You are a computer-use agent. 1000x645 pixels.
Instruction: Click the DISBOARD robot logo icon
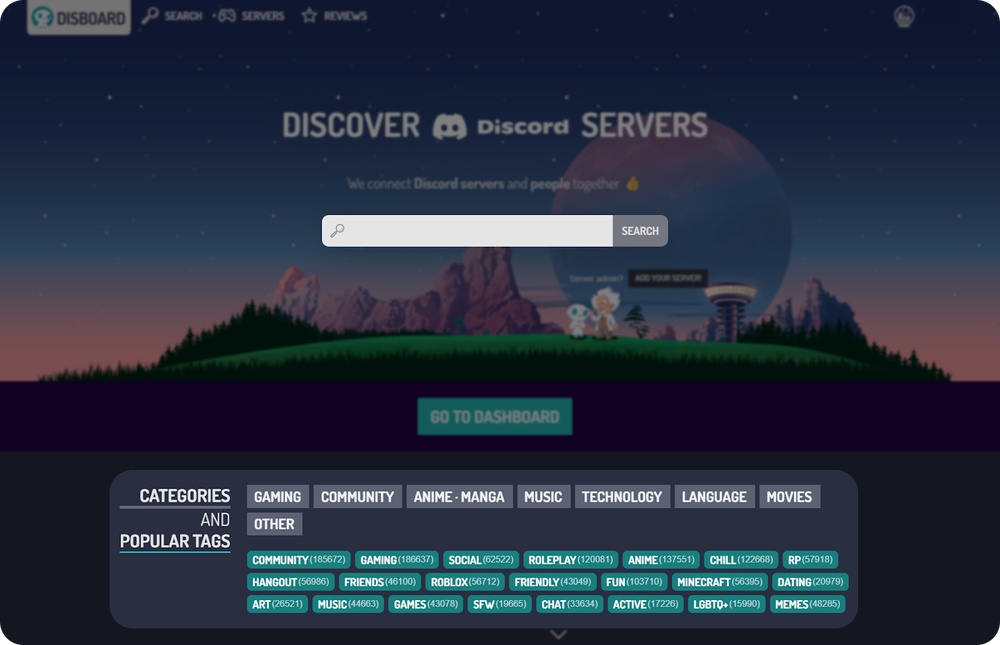tap(40, 17)
